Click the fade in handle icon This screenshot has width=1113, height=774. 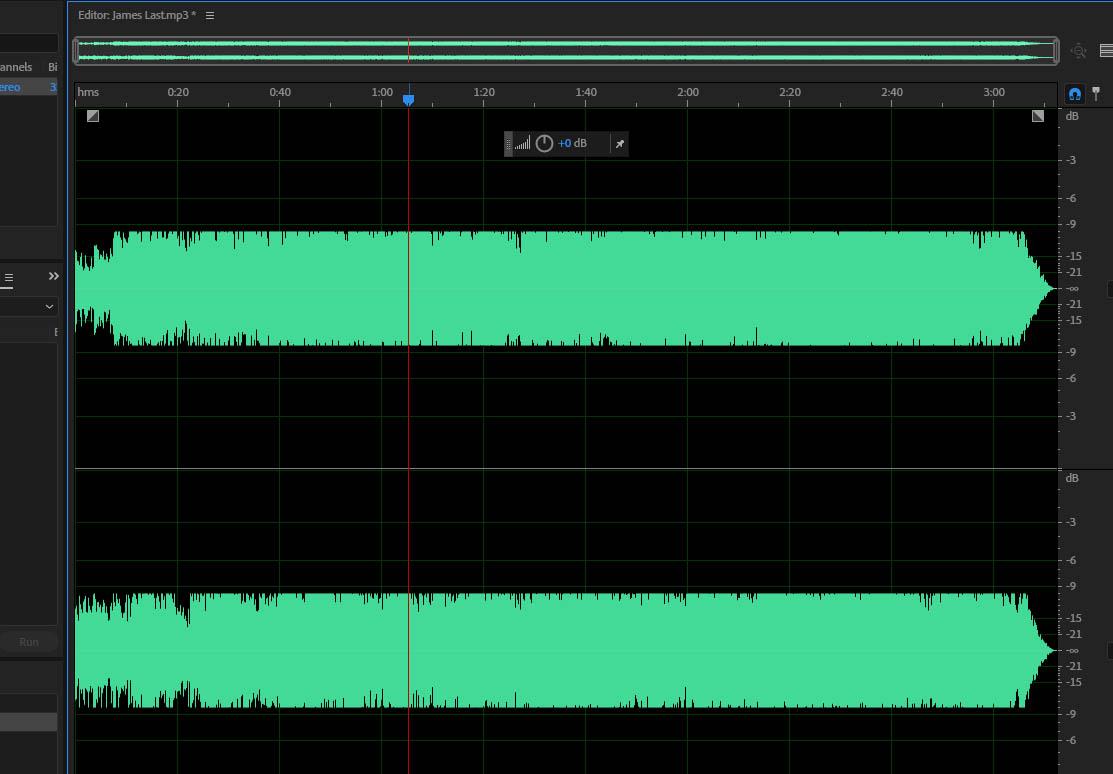coord(93,116)
